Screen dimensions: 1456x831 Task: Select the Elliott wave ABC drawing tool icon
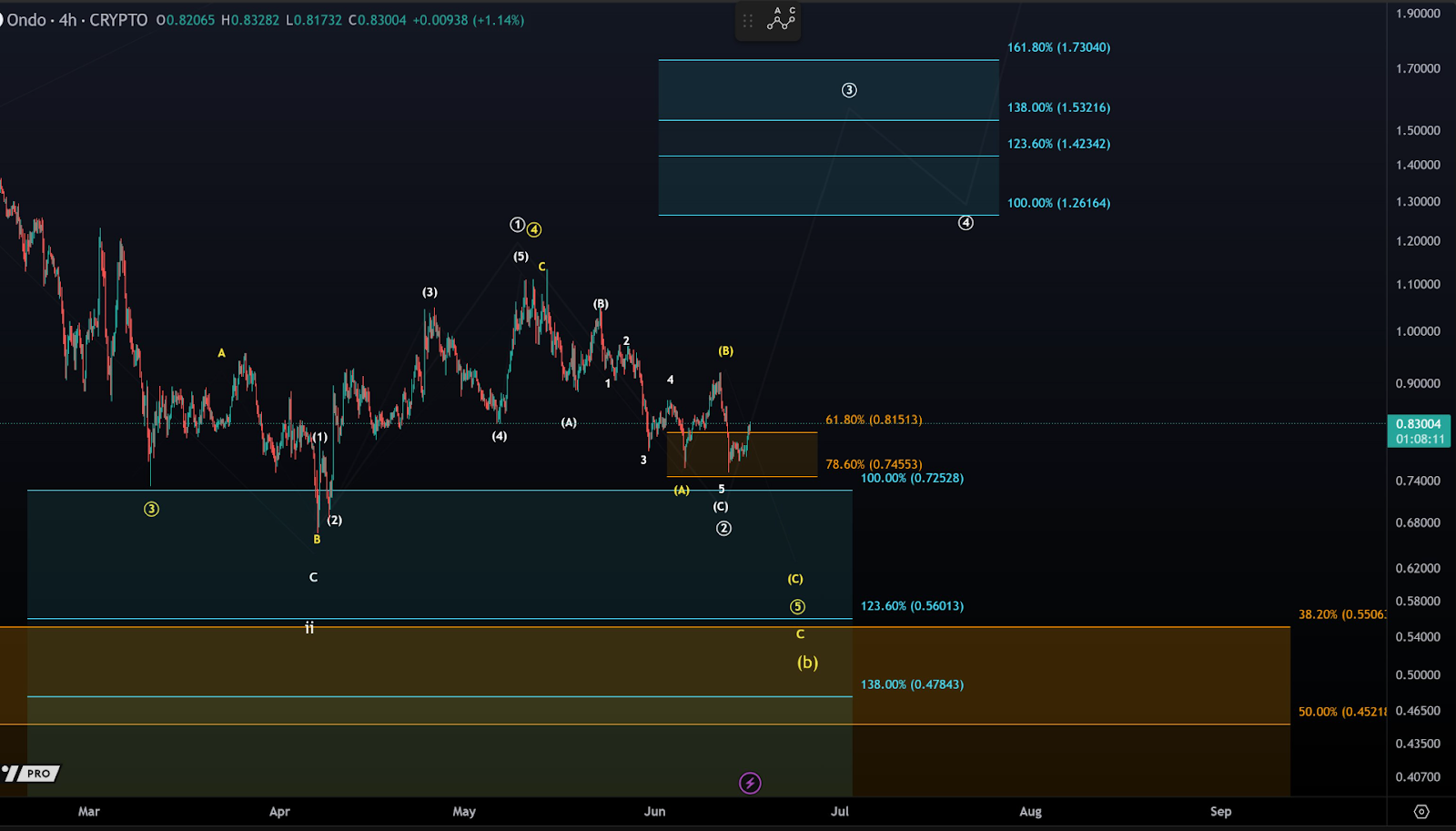781,19
